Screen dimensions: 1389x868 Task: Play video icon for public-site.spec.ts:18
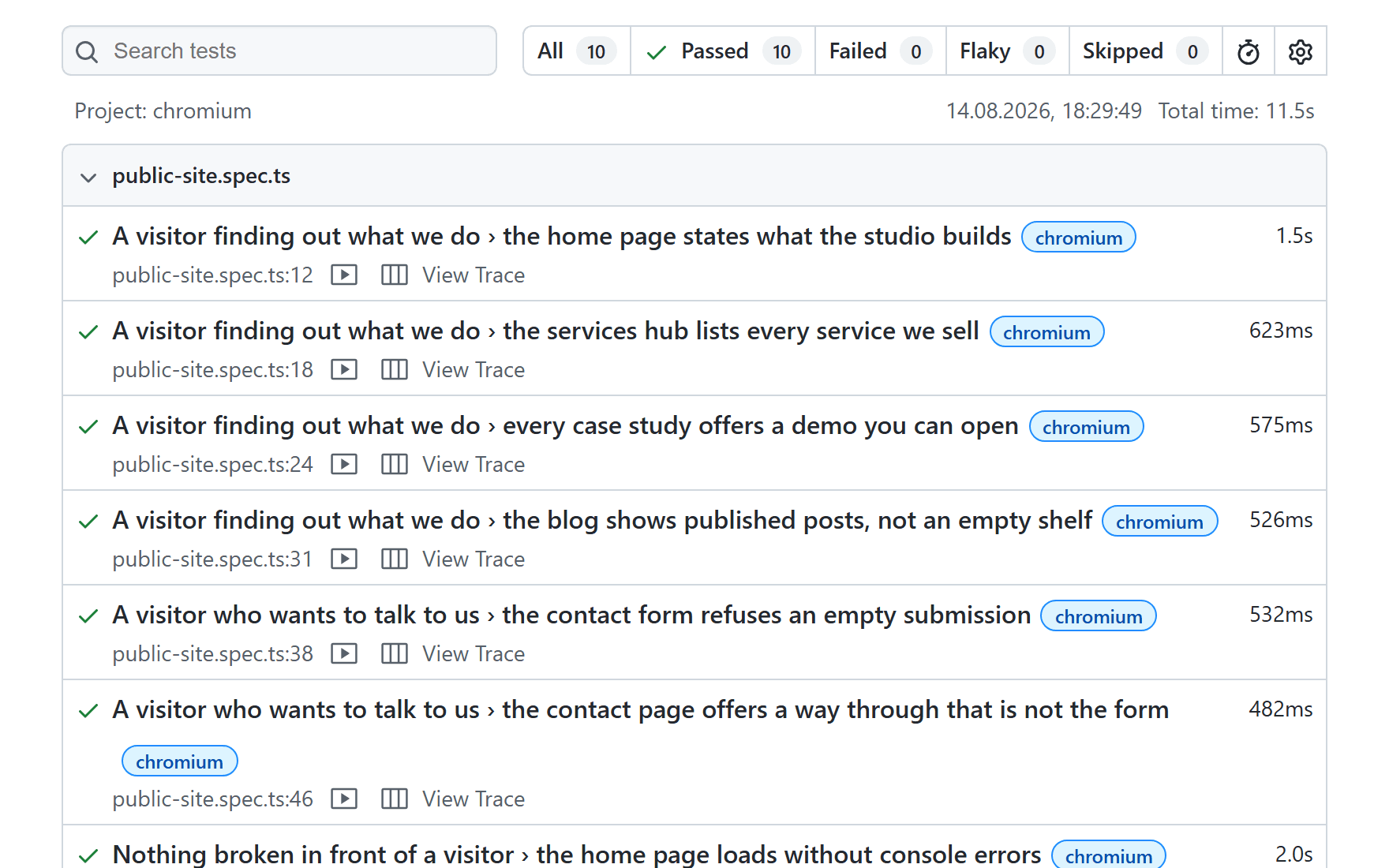(344, 370)
